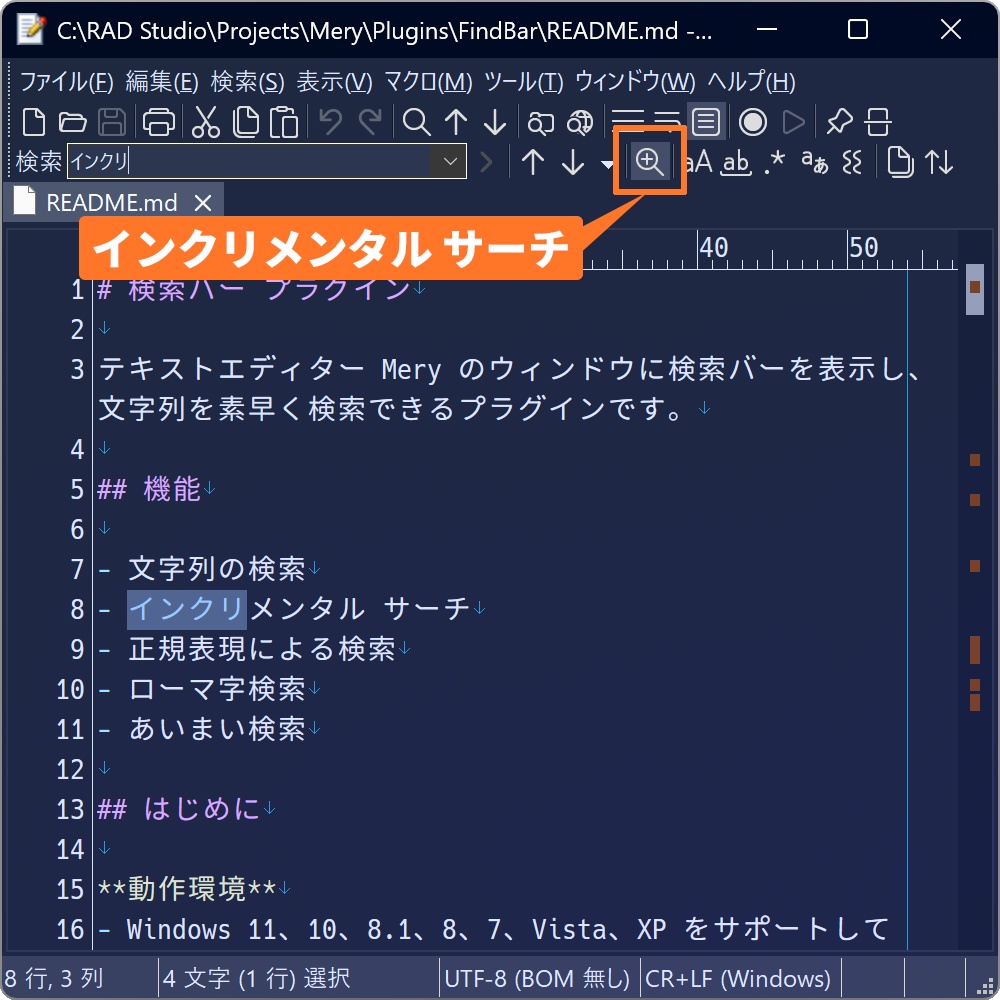Click the Replace icon in main toolbar
This screenshot has height=1000, width=1000.
click(540, 122)
